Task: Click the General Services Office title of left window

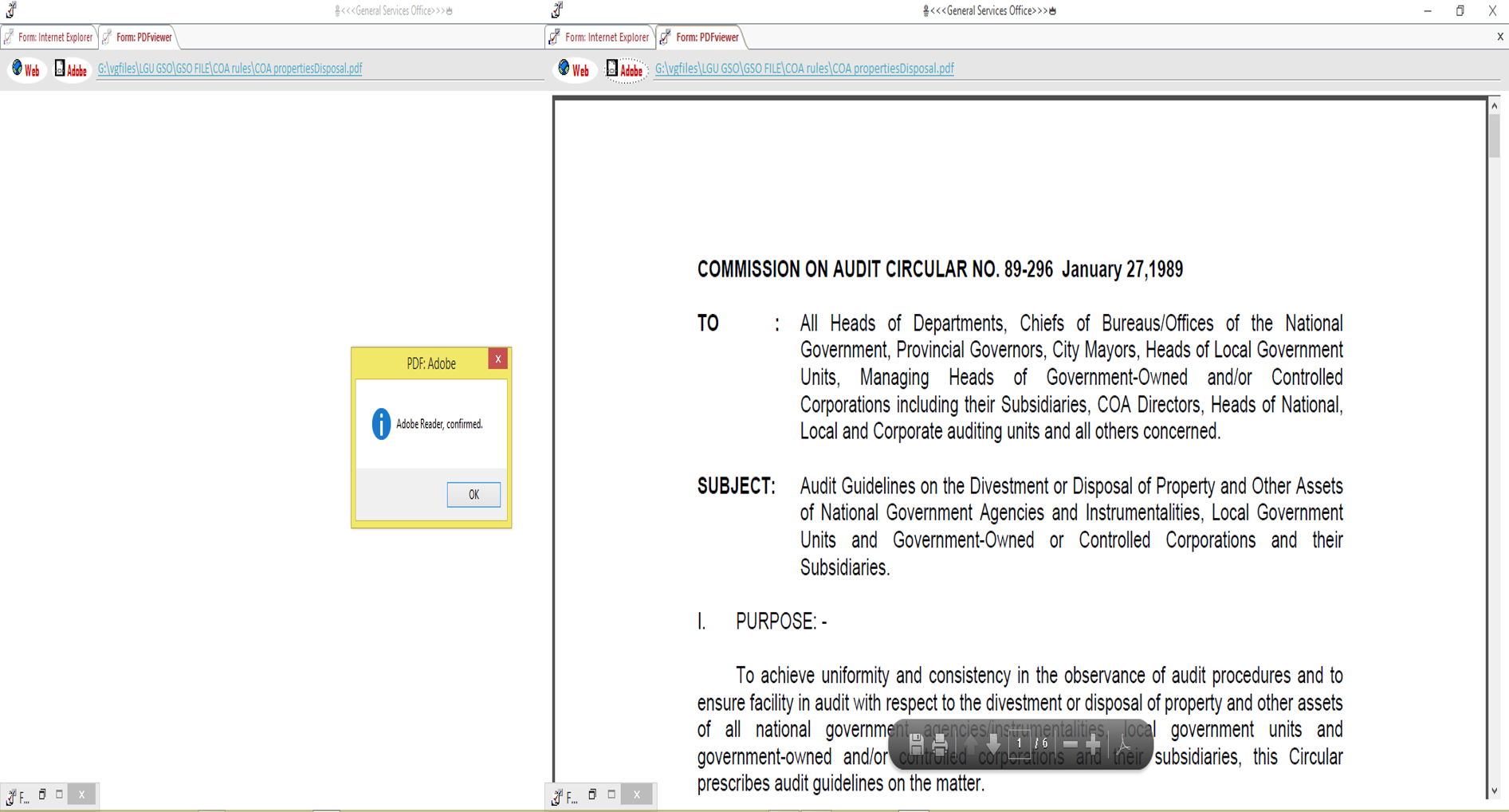Action: click(x=394, y=10)
